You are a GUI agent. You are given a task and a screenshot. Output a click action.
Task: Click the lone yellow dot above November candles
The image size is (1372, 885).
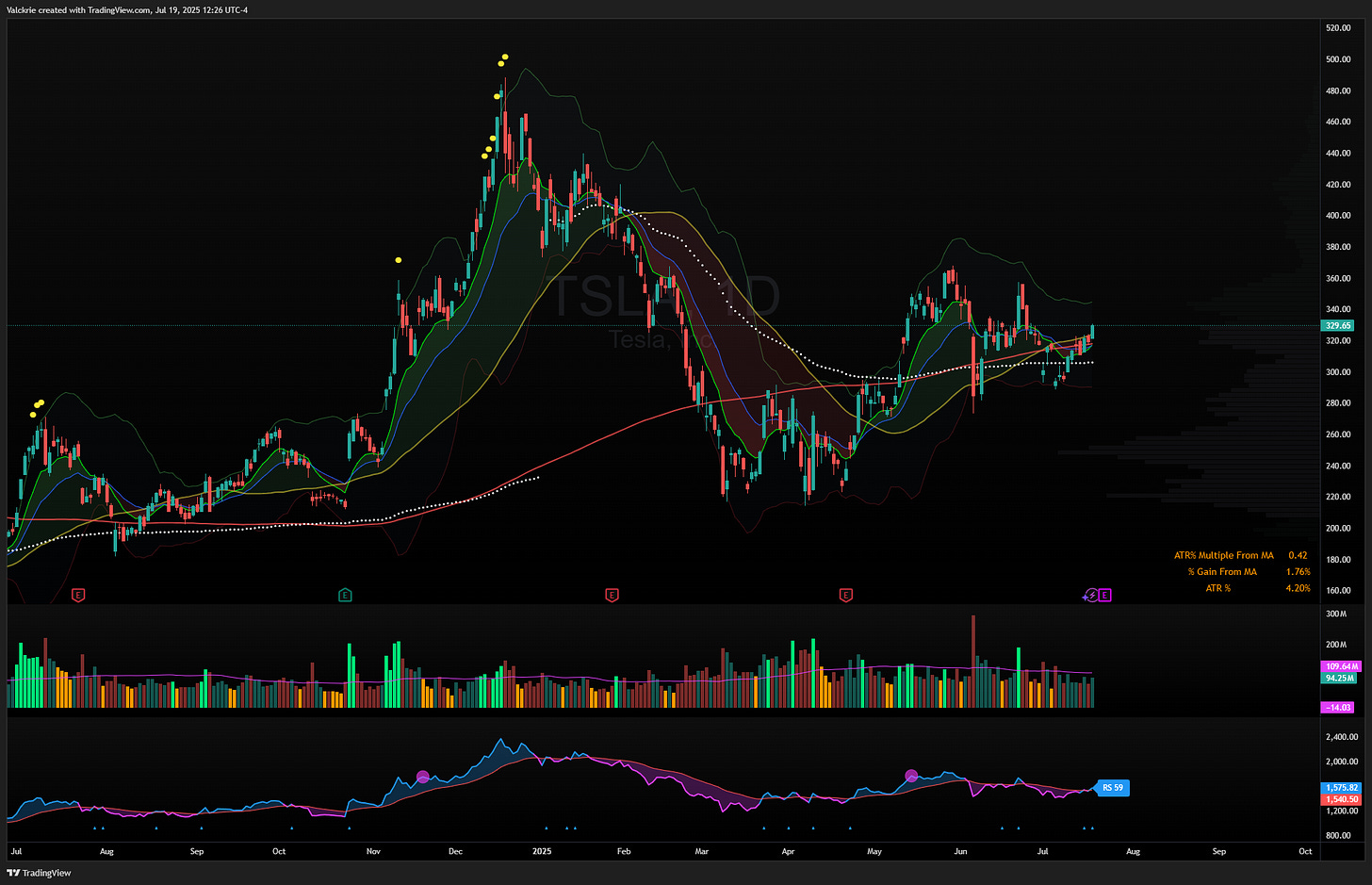coord(399,260)
